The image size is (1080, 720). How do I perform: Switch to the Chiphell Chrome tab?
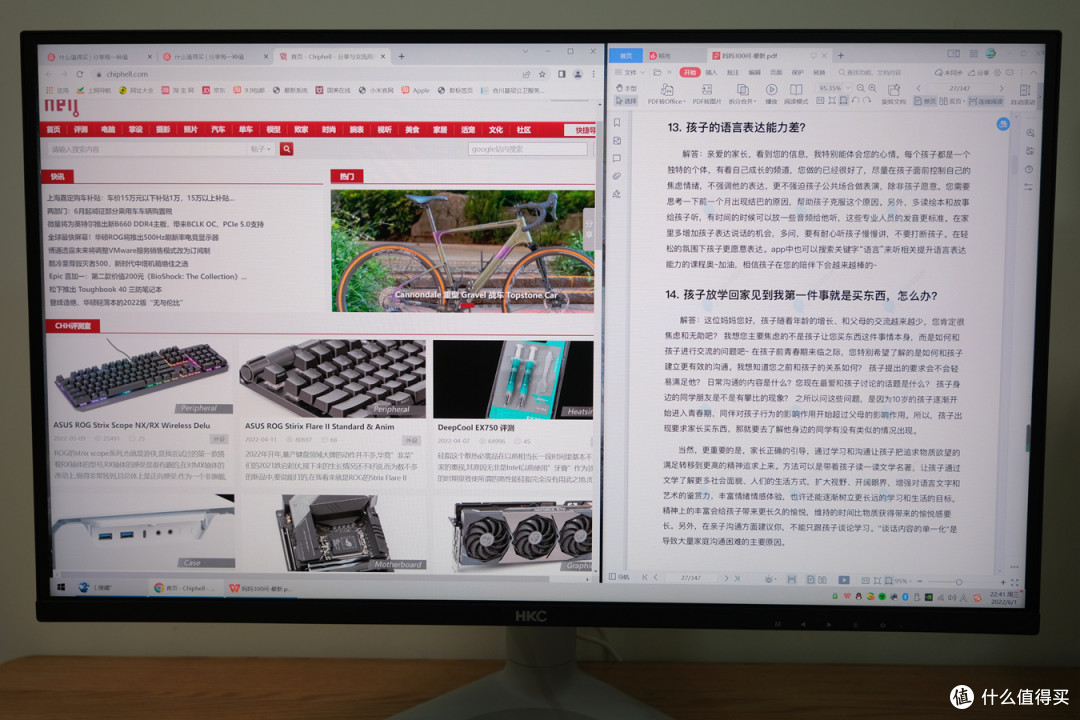(x=333, y=56)
